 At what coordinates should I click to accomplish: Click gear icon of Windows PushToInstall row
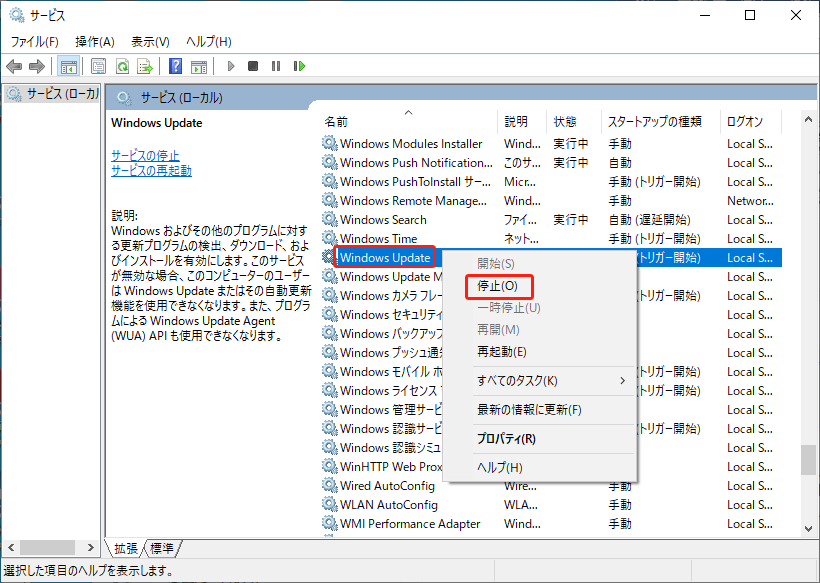329,181
